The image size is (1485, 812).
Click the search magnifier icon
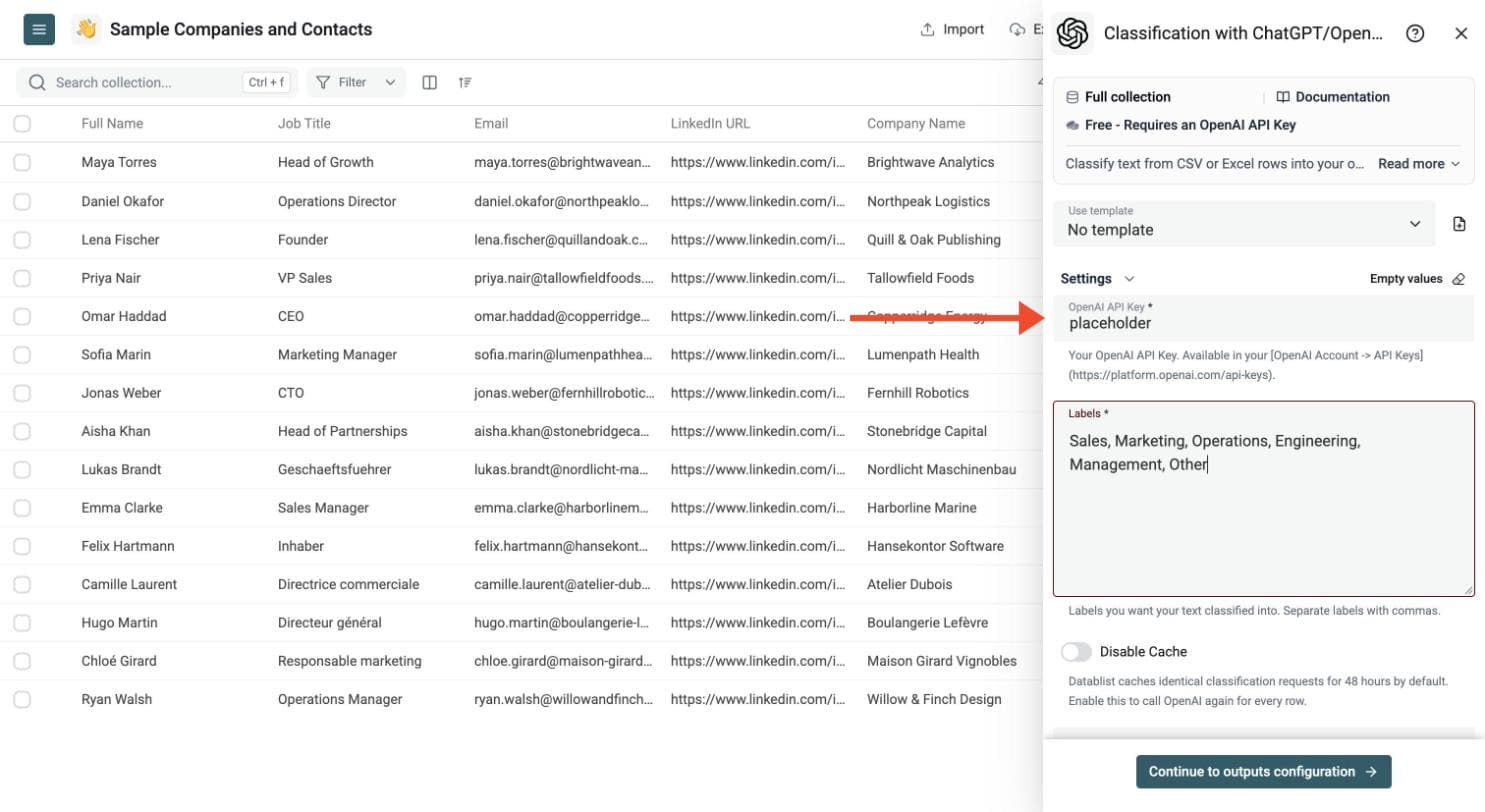tap(38, 83)
